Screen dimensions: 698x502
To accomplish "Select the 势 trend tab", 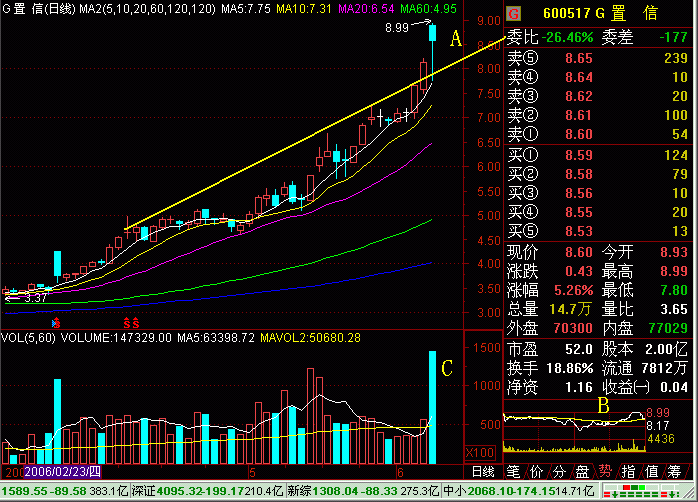I will 607,471.
